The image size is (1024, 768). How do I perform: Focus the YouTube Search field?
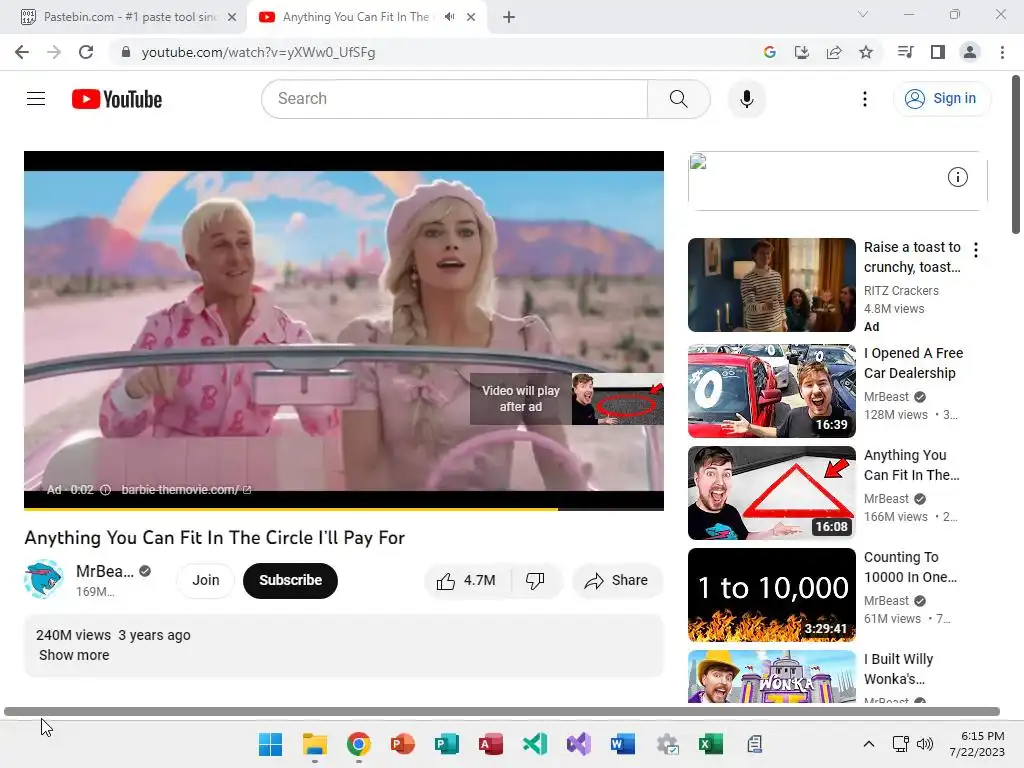(455, 99)
